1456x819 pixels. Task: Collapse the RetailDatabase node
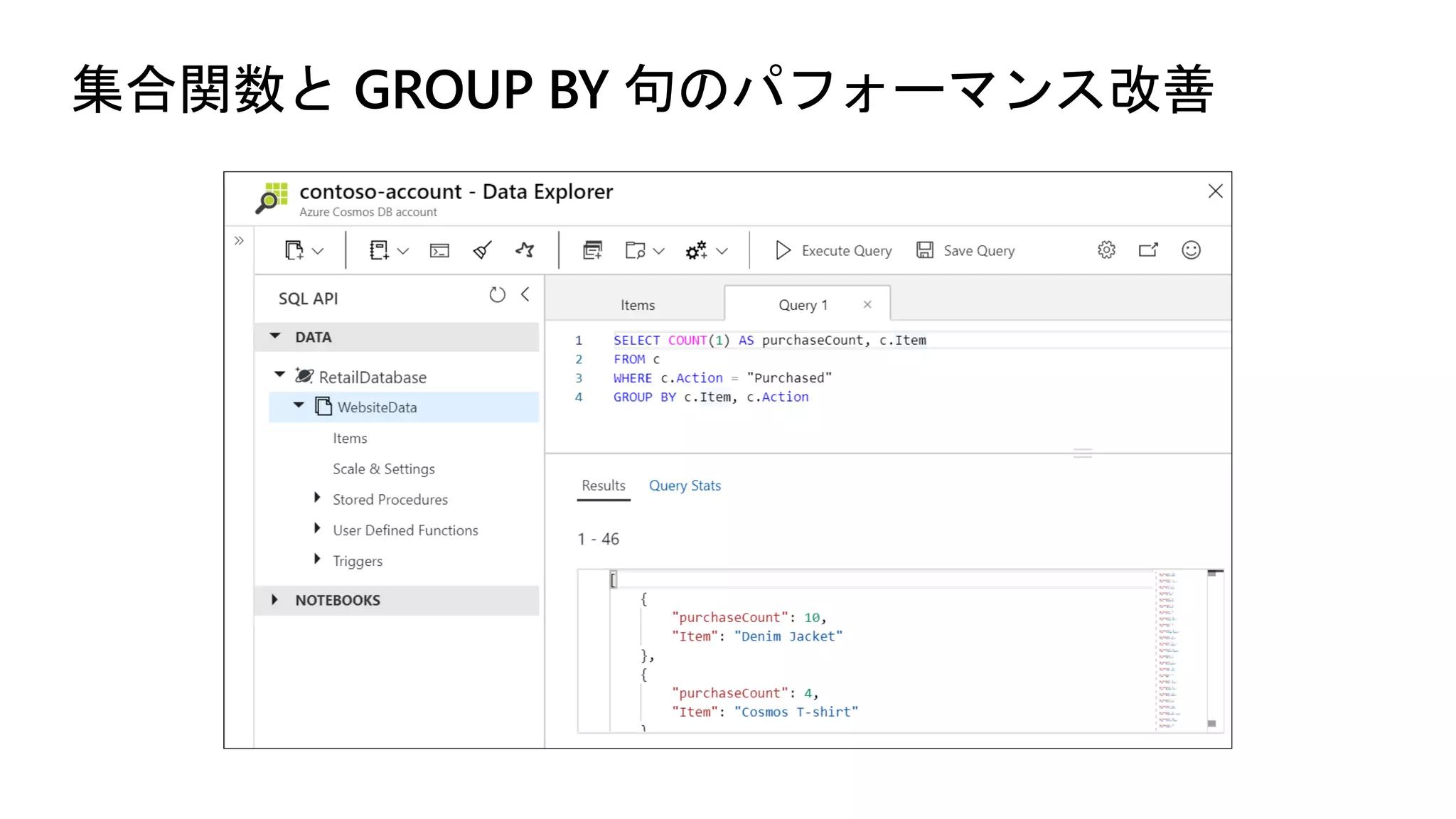coord(280,374)
